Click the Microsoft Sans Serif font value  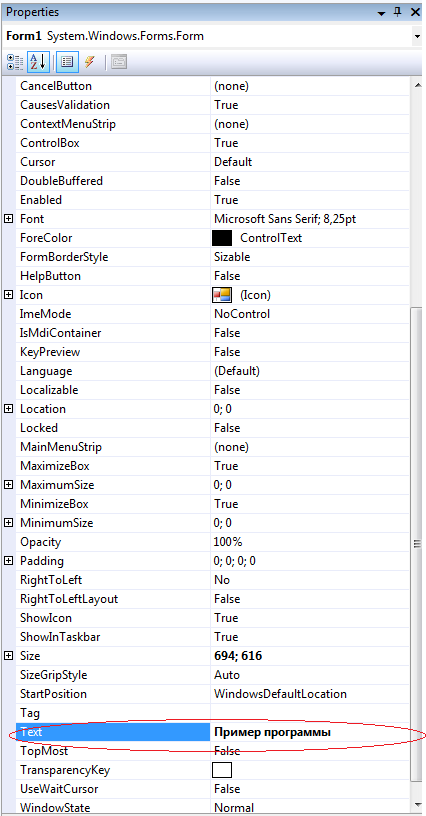pyautogui.click(x=285, y=219)
